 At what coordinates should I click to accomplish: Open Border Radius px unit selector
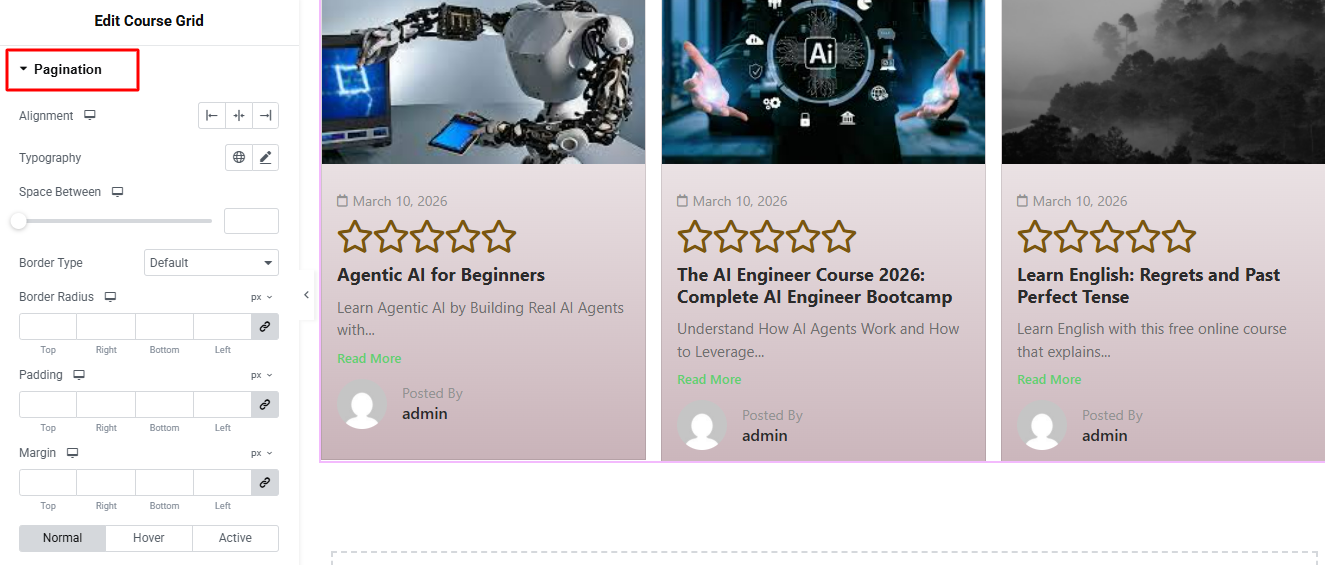pos(262,297)
